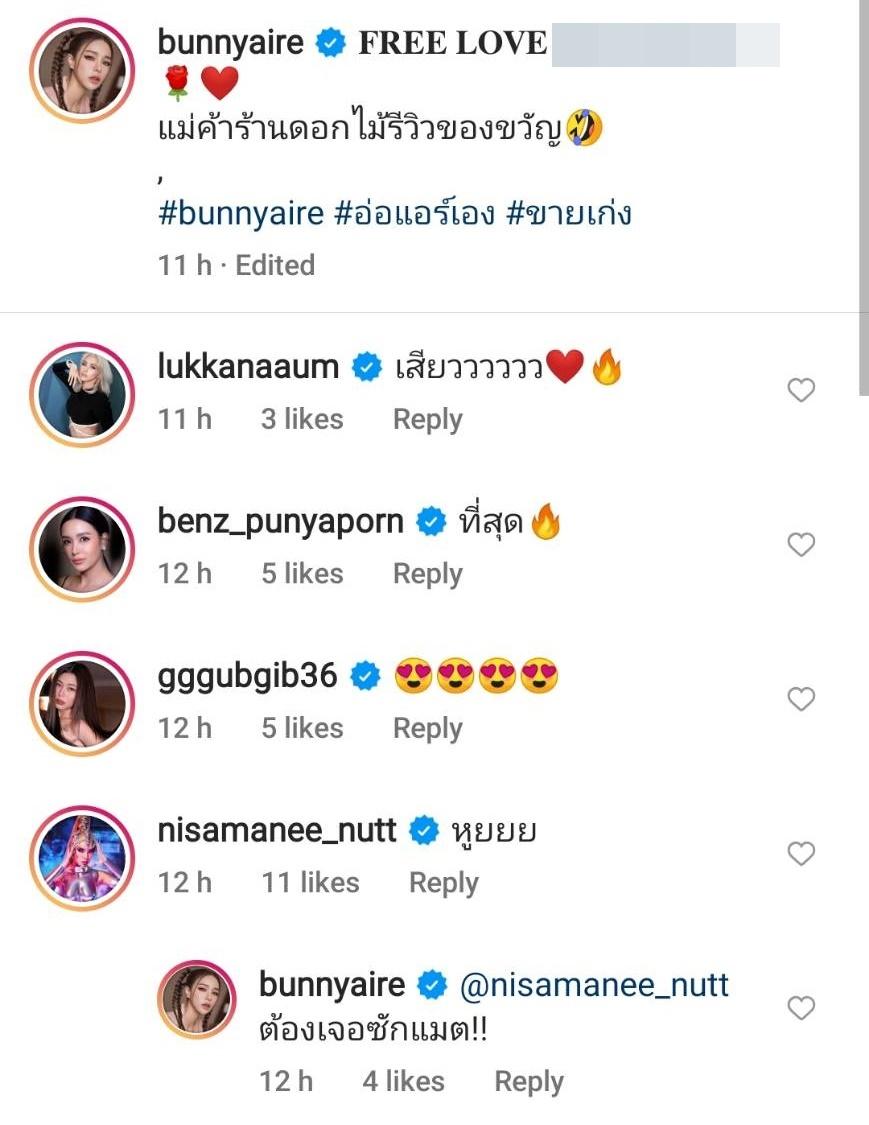This screenshot has height=1125, width=869.
Task: Open lukkanaaum's profile avatar
Action: tap(81, 392)
